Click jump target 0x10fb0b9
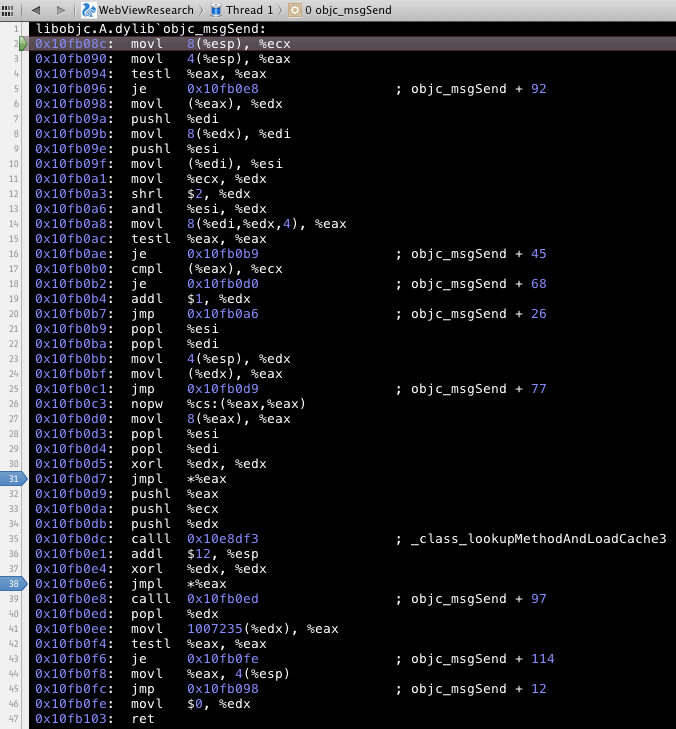 [x=223, y=254]
